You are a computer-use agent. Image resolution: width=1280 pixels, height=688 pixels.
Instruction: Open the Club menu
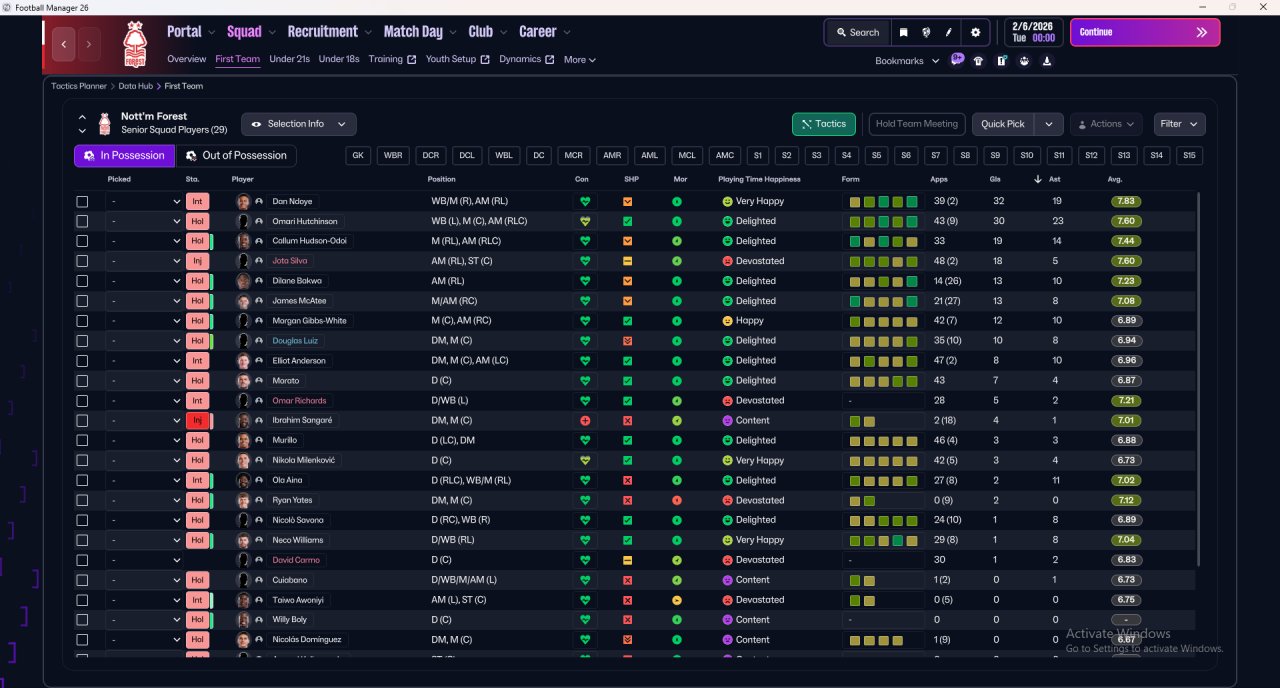click(487, 32)
